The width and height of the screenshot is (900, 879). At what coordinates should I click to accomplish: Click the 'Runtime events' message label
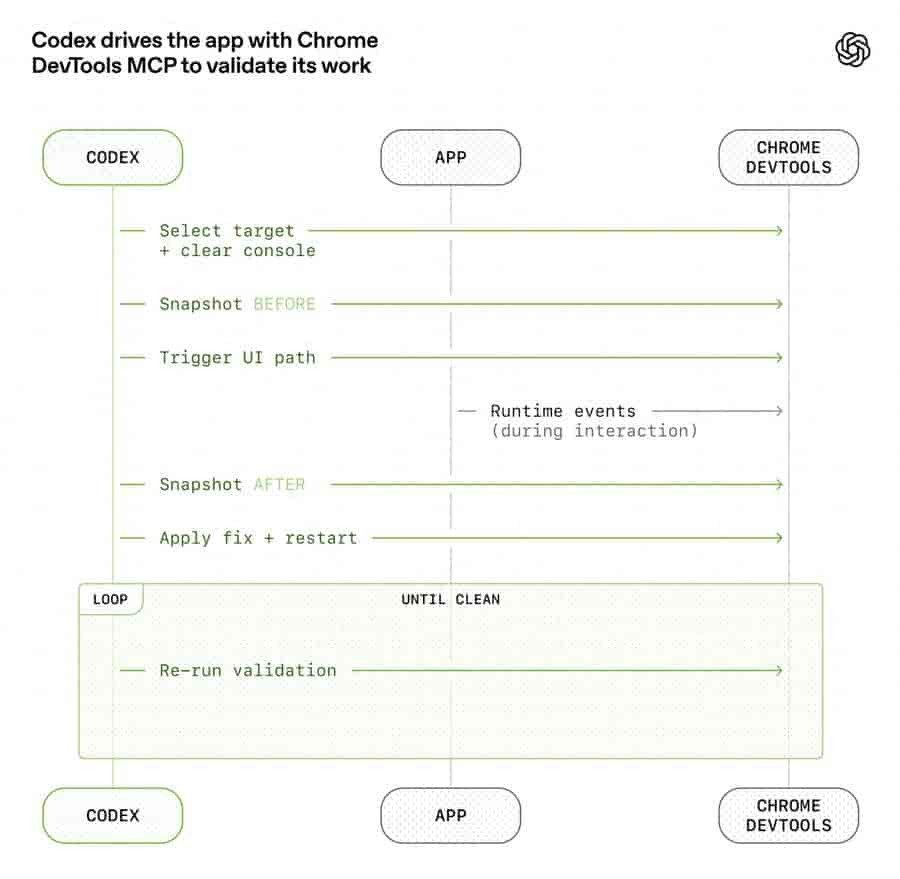(x=563, y=411)
